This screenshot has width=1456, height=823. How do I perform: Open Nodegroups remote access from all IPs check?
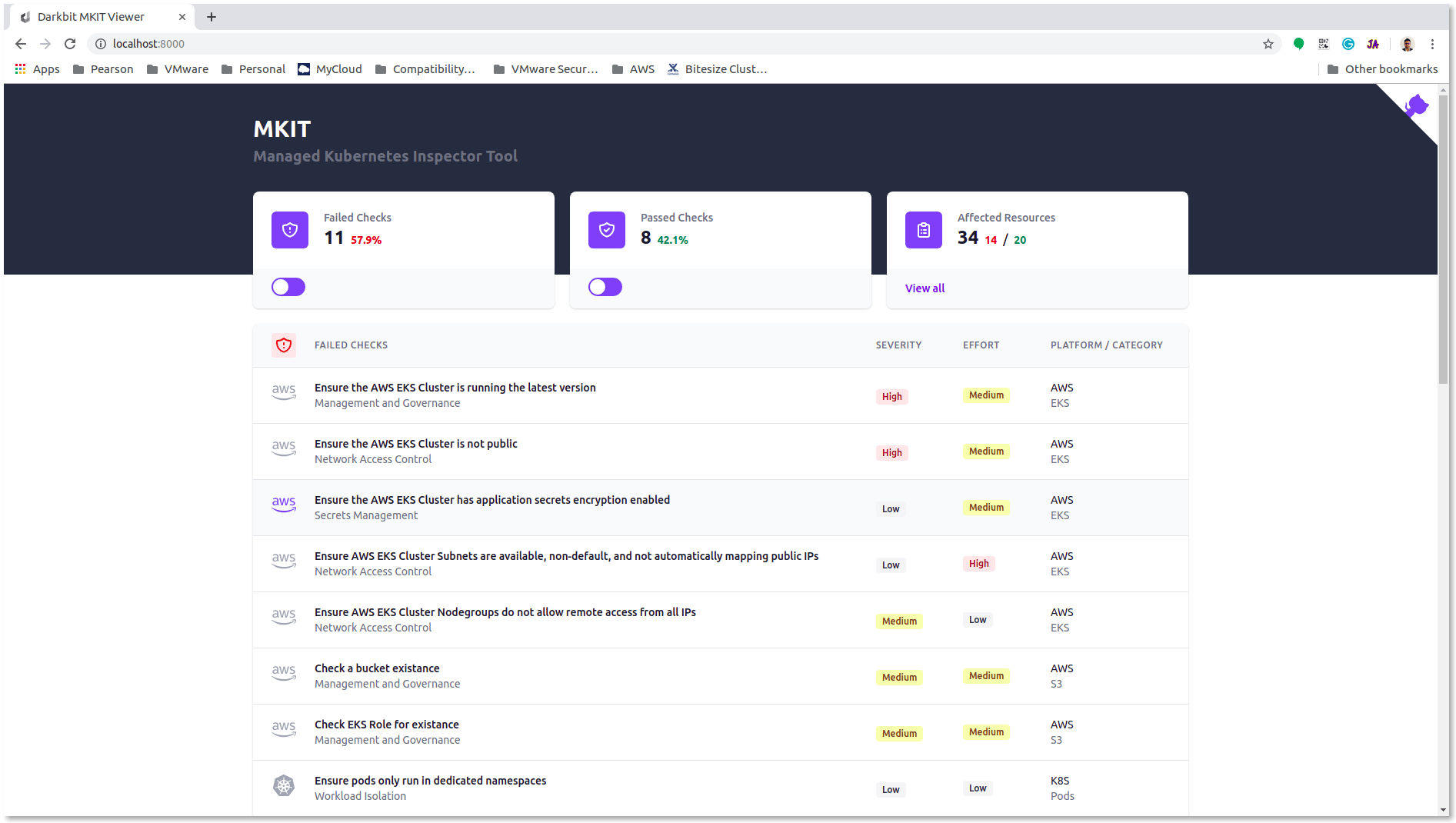tap(505, 612)
